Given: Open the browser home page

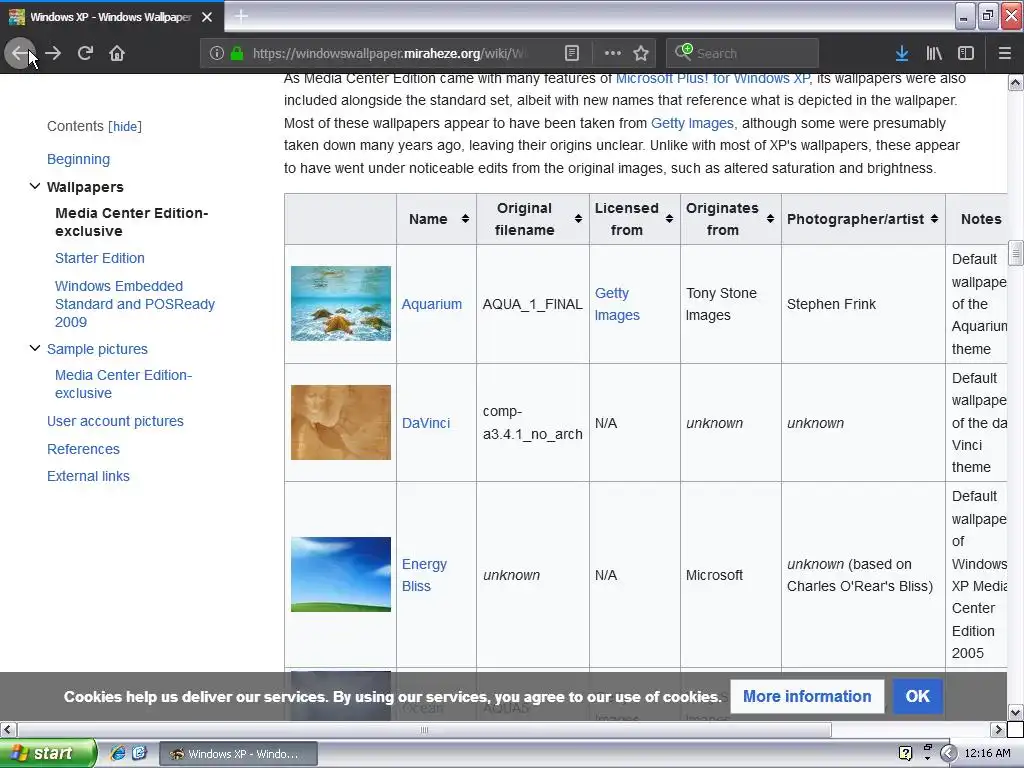Looking at the screenshot, I should click(x=117, y=53).
